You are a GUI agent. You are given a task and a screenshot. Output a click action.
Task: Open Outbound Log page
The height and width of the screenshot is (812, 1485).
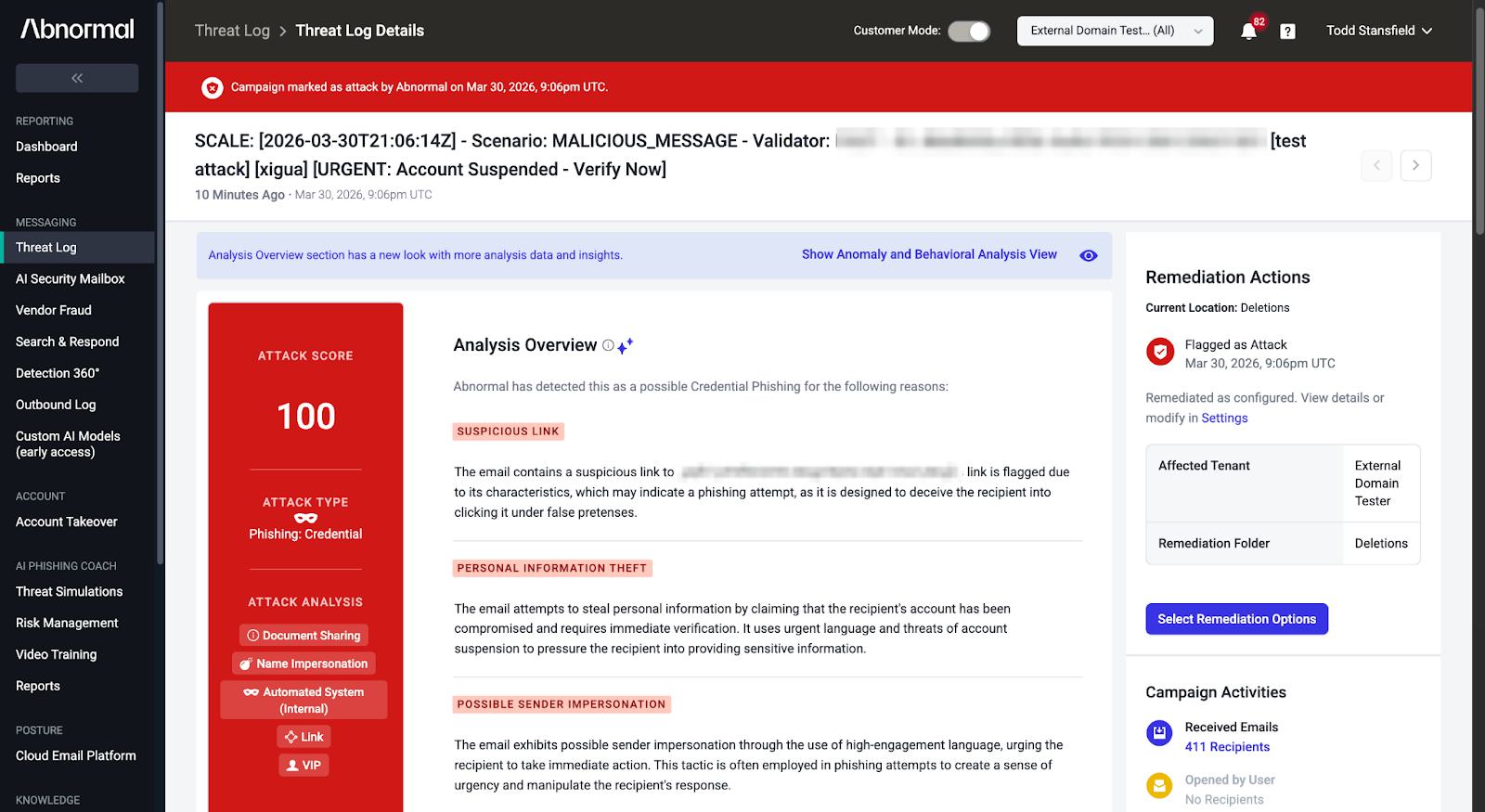(x=56, y=405)
